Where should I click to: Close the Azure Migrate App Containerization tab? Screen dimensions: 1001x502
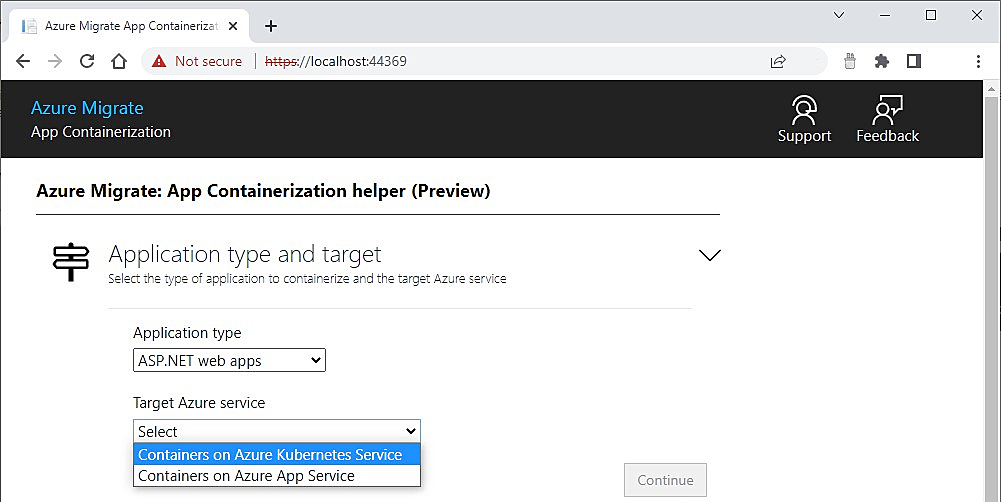coord(233,26)
